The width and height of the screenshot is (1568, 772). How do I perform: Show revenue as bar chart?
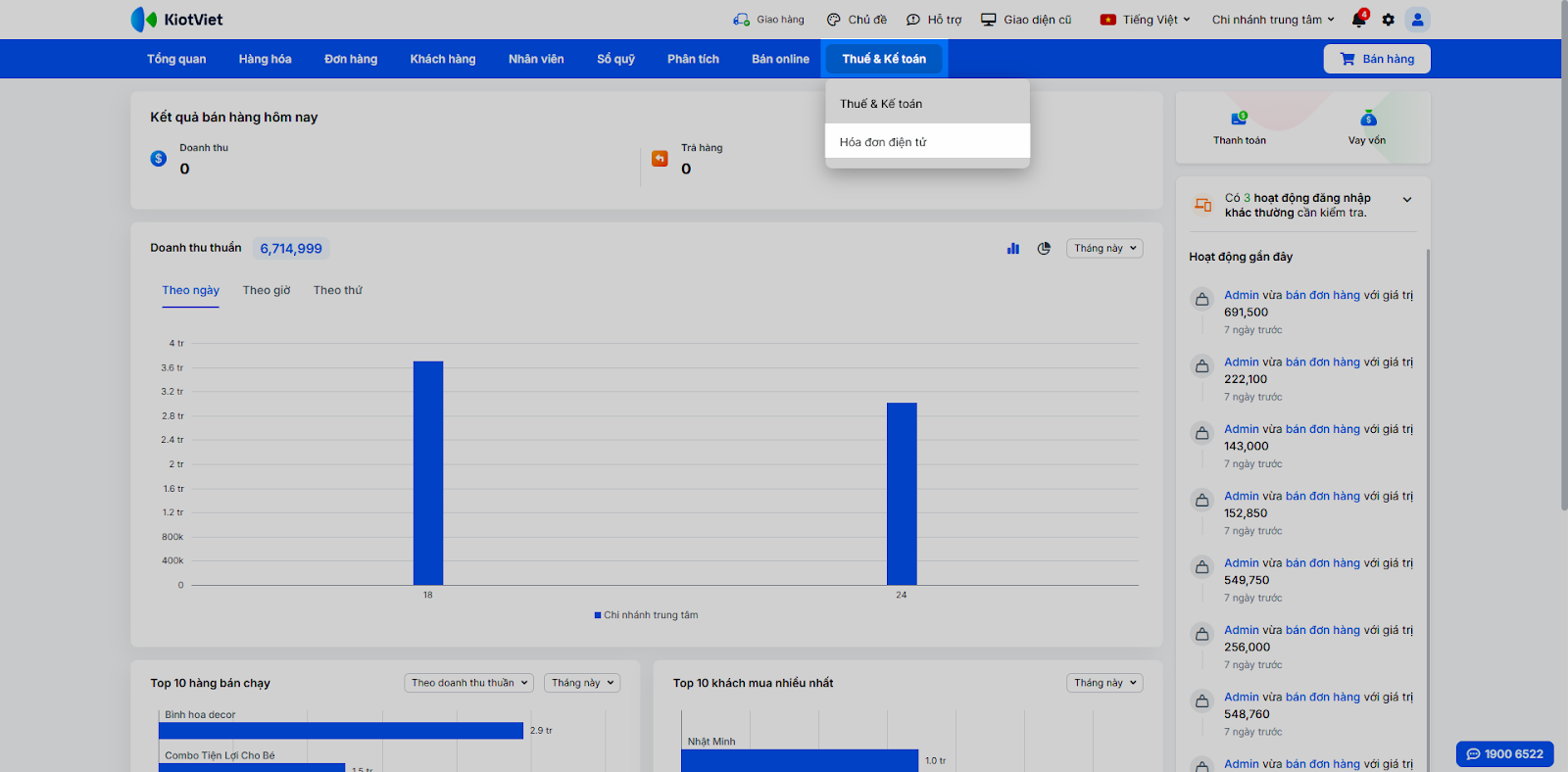coord(1013,249)
